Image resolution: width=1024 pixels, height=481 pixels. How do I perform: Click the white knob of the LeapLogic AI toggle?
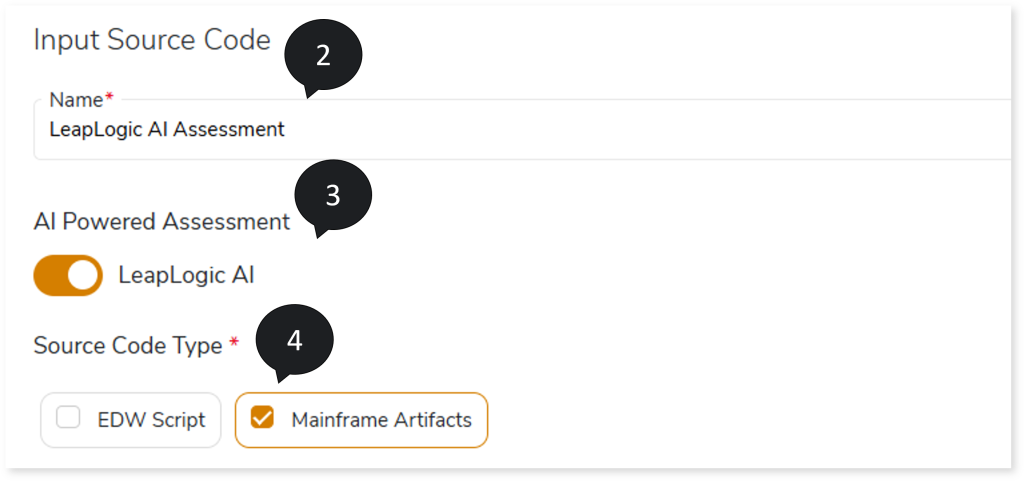83,275
